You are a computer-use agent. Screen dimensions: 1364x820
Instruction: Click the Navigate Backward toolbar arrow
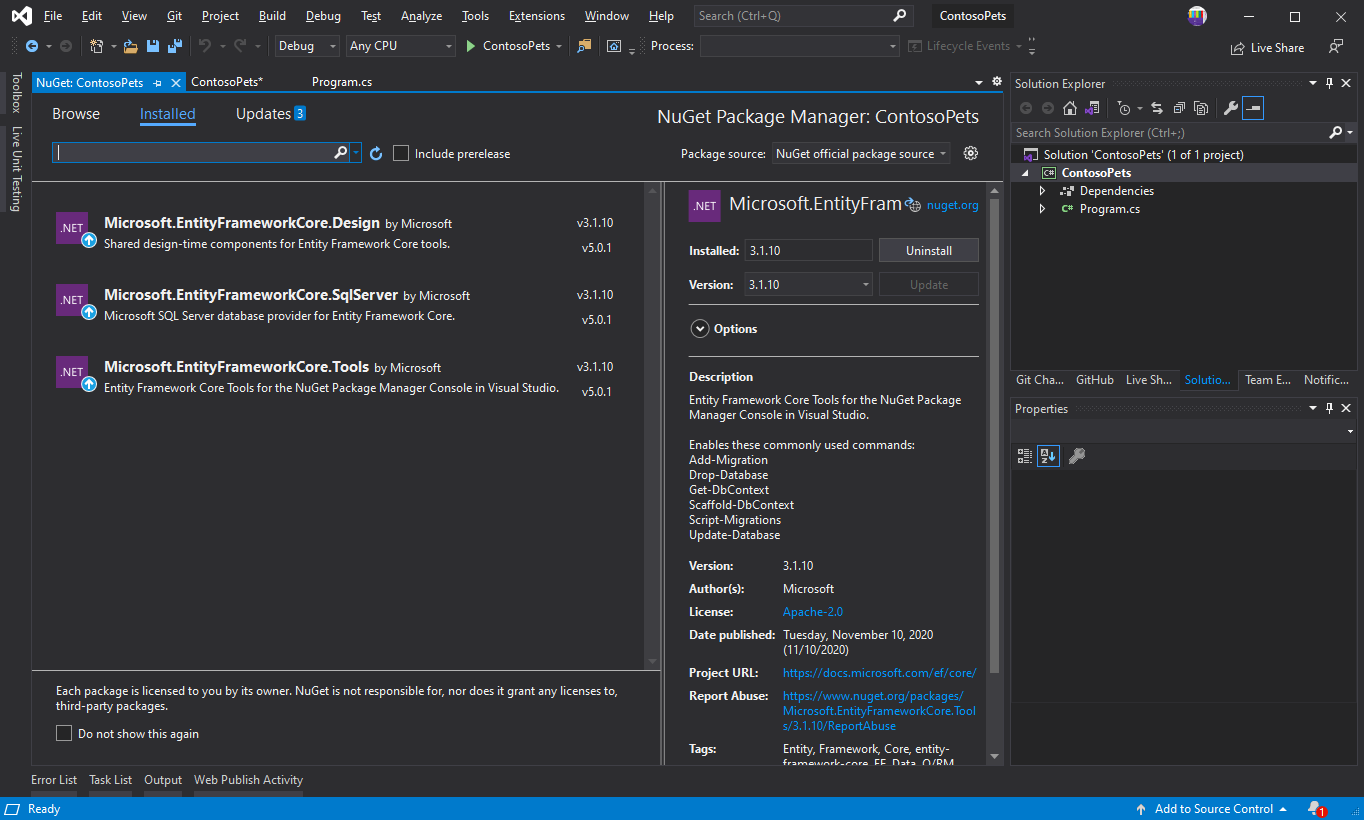pos(32,46)
